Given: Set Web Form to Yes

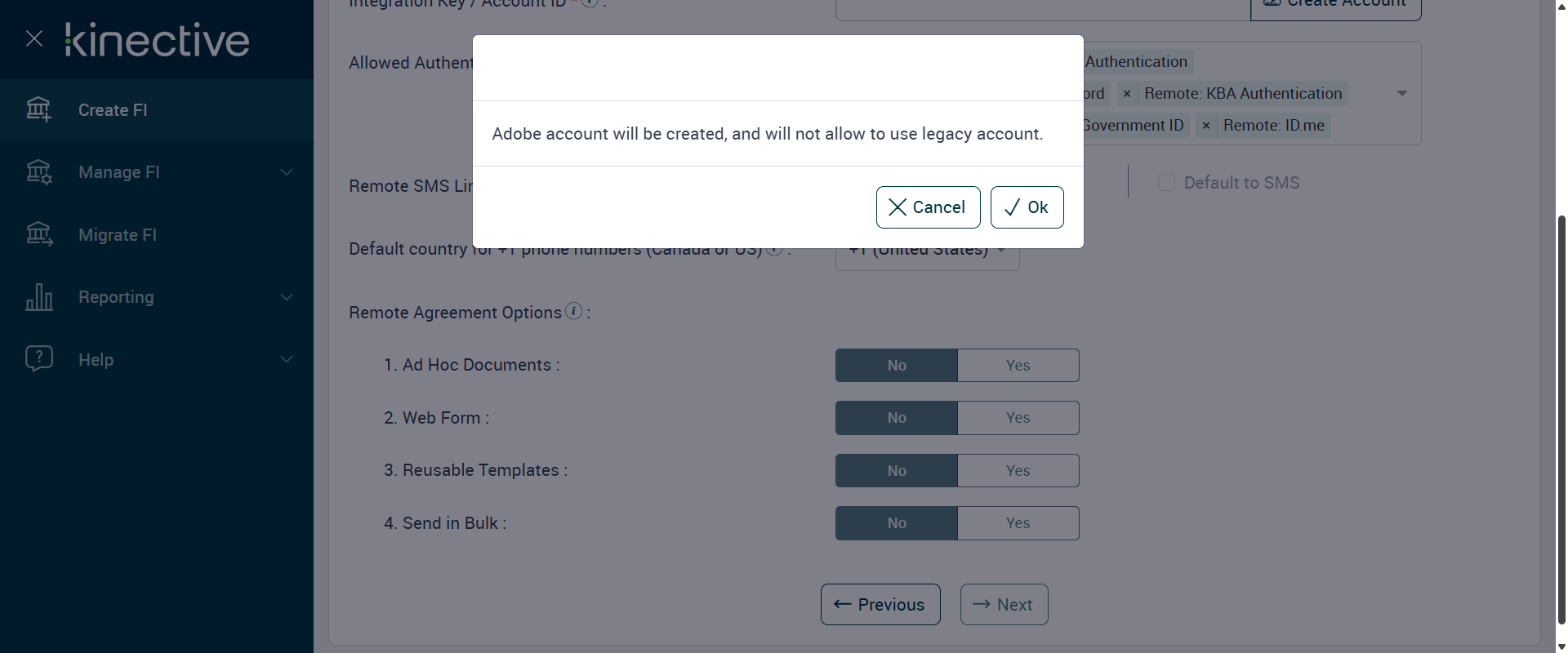Looking at the screenshot, I should pyautogui.click(x=1018, y=418).
